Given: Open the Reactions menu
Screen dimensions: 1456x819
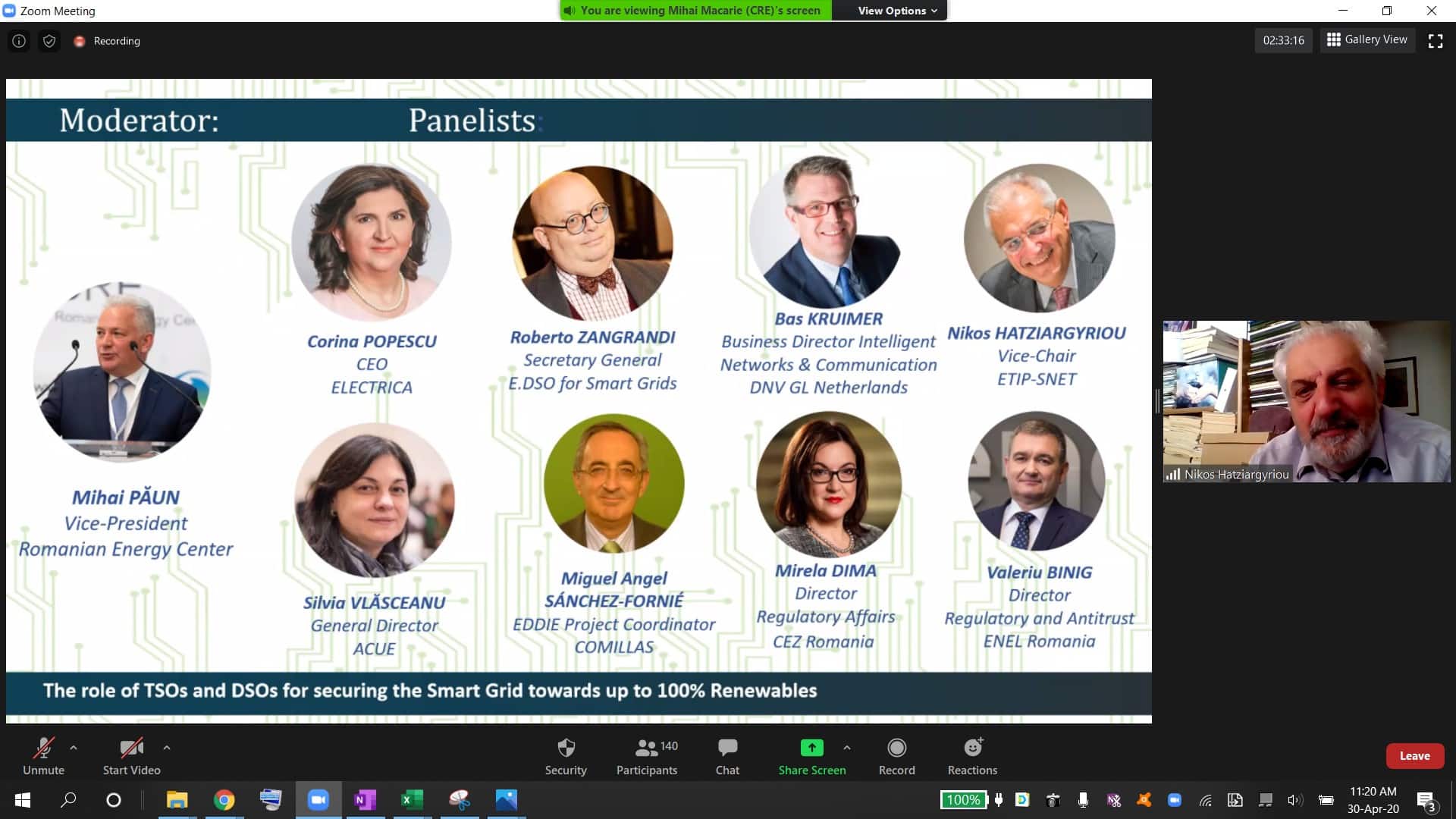Looking at the screenshot, I should pos(972,756).
